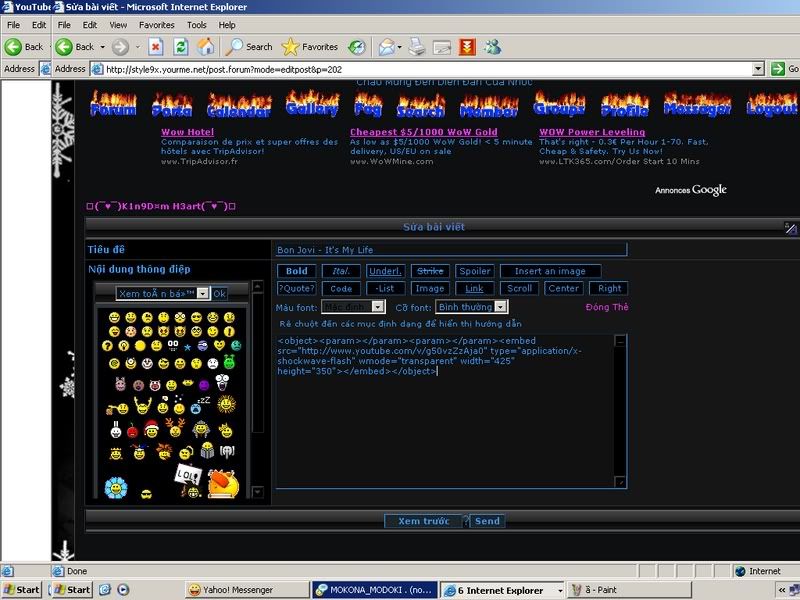Click the Strike formatting button
Viewport: 800px width, 600px height.
430,271
